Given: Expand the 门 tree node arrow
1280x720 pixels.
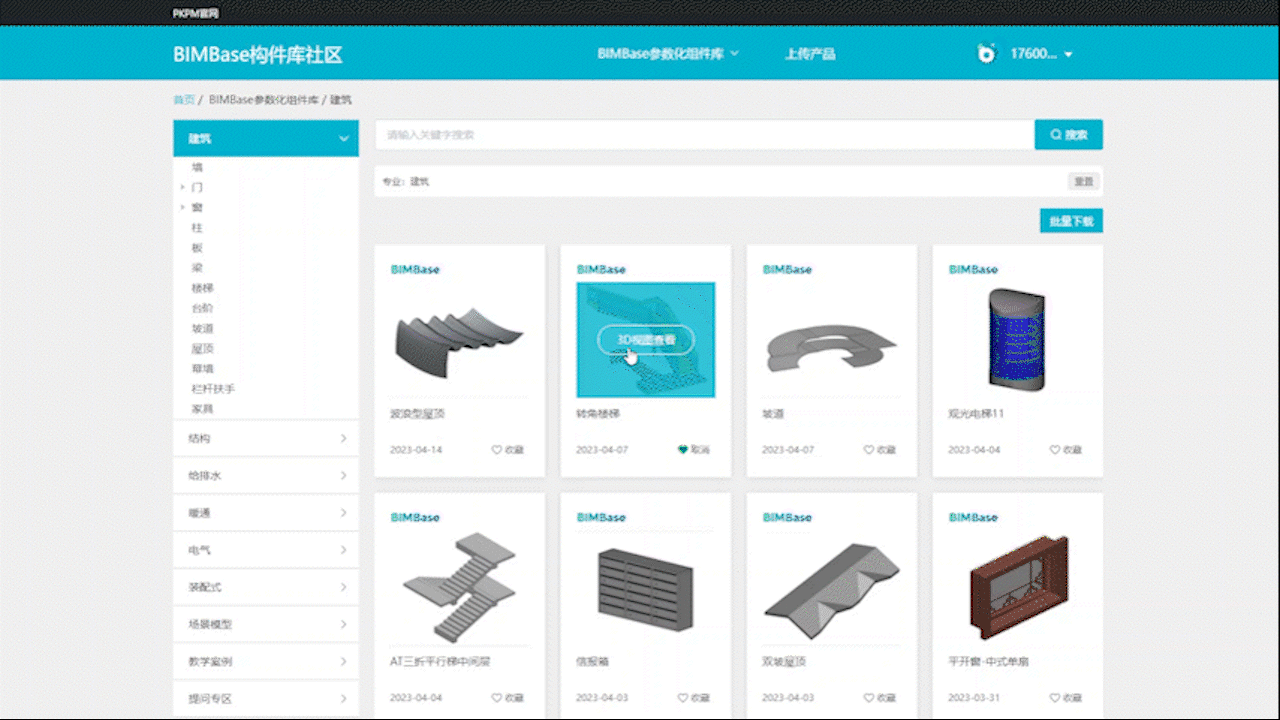Looking at the screenshot, I should pyautogui.click(x=182, y=187).
